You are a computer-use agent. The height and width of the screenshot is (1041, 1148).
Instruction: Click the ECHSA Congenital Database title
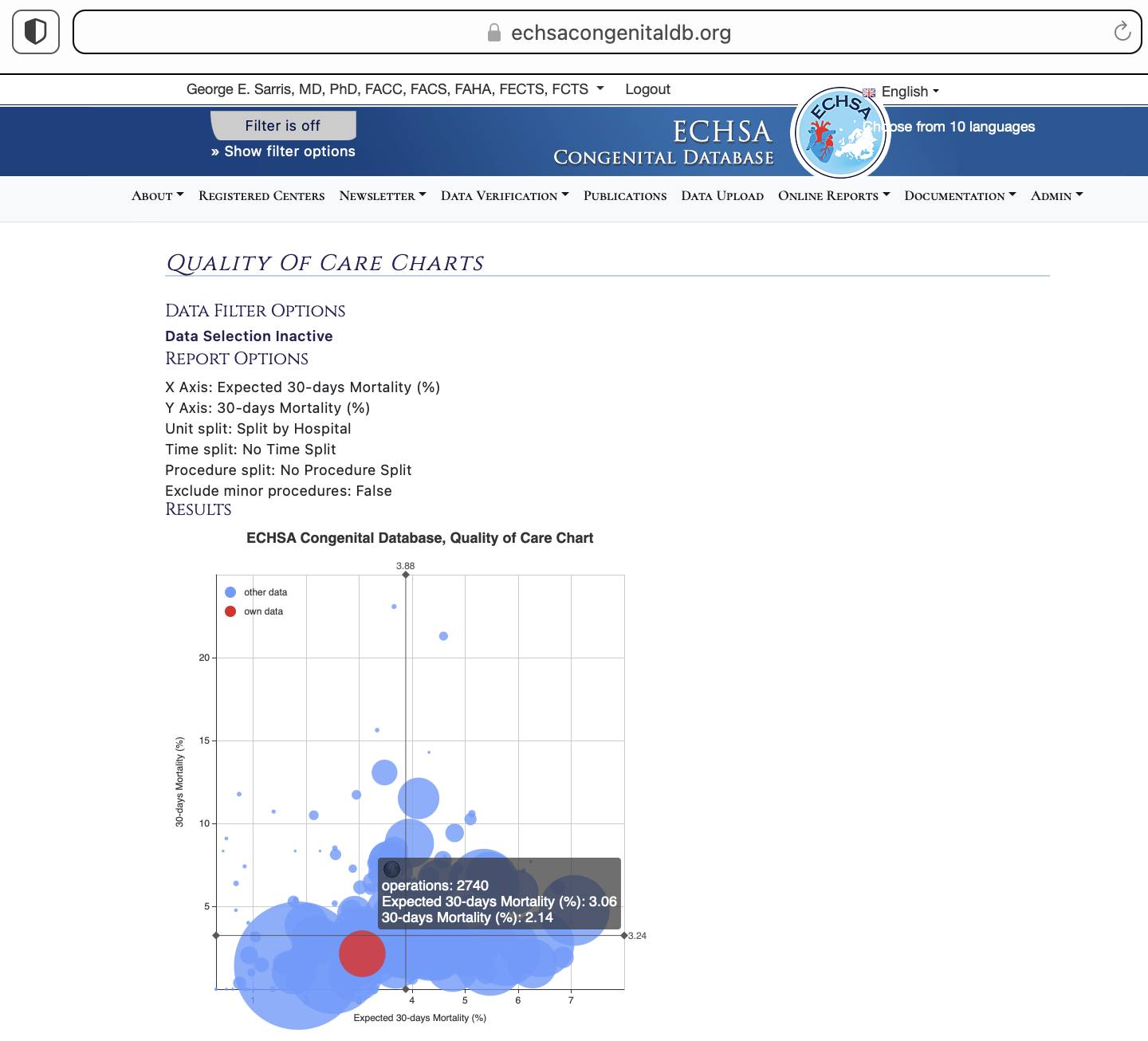(x=663, y=143)
